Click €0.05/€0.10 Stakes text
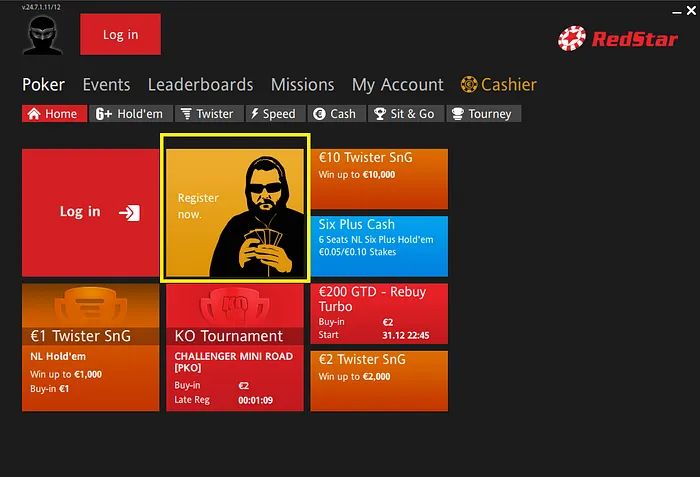The image size is (700, 477). click(x=357, y=252)
